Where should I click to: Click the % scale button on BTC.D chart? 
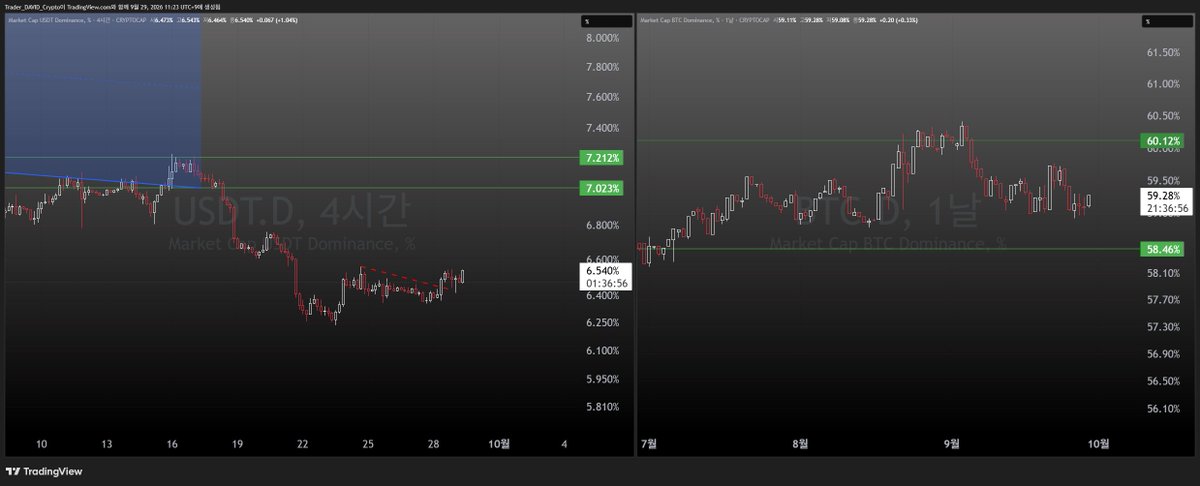coord(1167,21)
